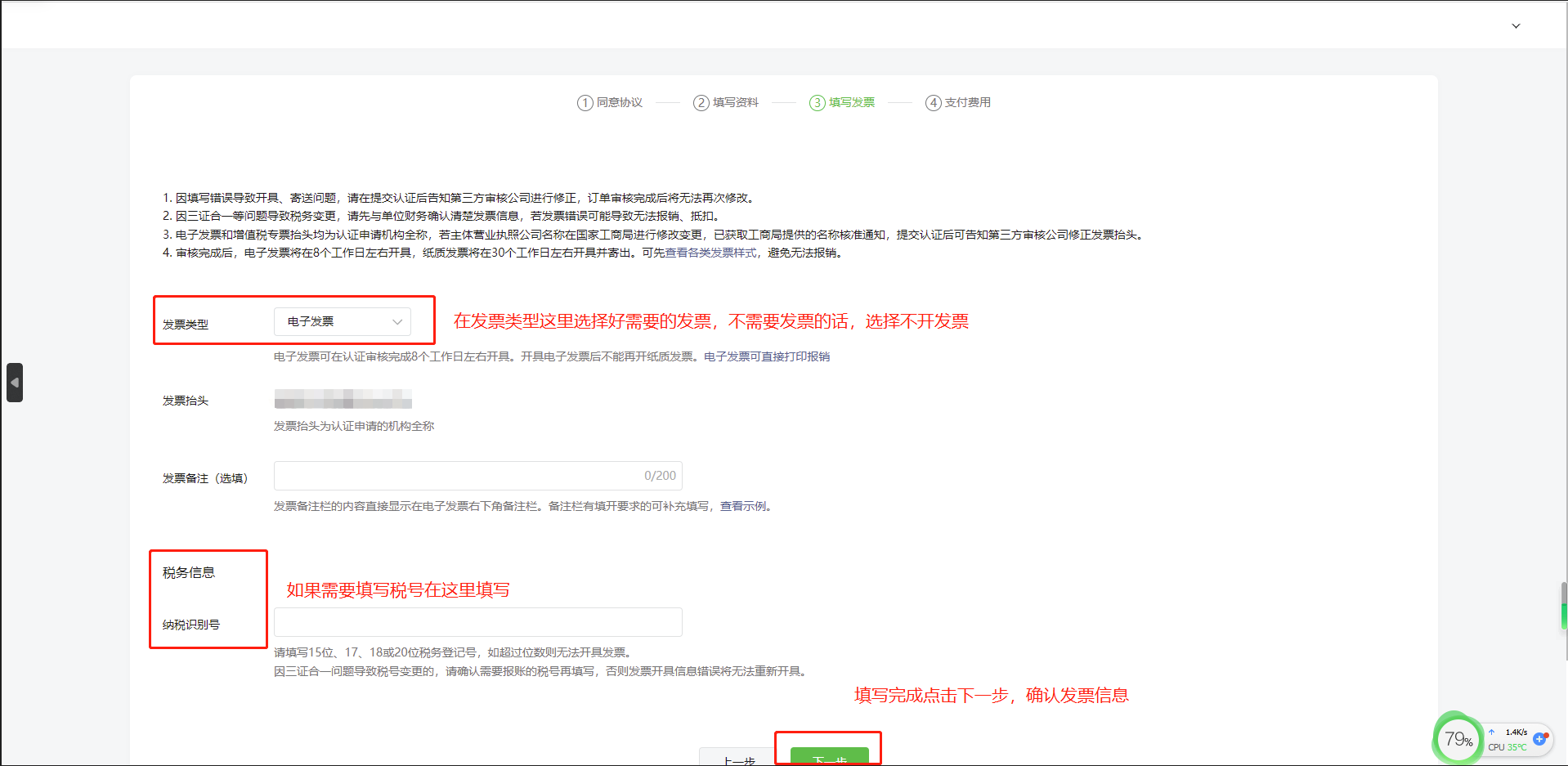
Task: Click the chevron arrow in the 电子发票 select box
Action: click(x=397, y=322)
